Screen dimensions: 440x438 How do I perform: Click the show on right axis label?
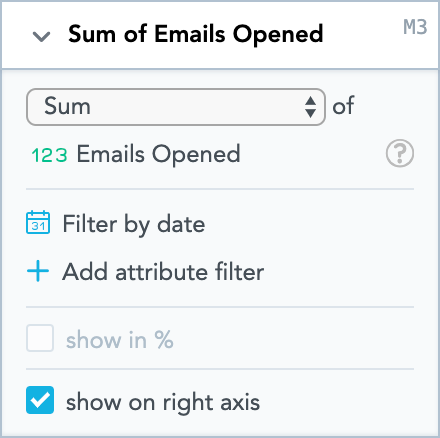click(x=163, y=402)
